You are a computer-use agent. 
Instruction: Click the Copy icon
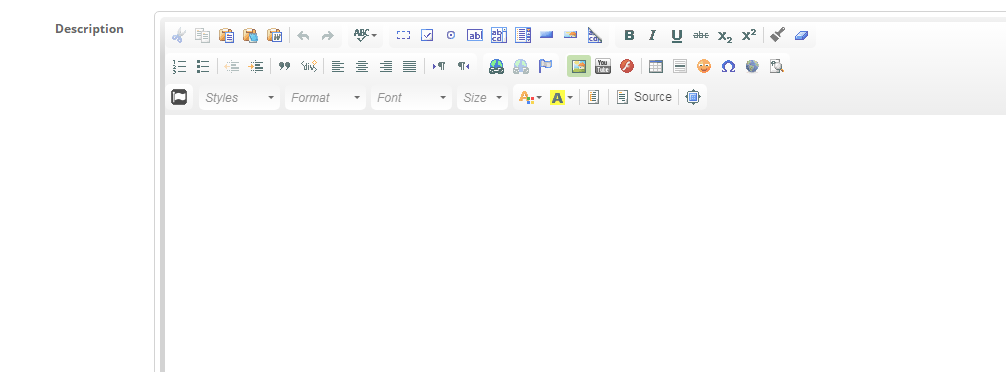pyautogui.click(x=203, y=35)
